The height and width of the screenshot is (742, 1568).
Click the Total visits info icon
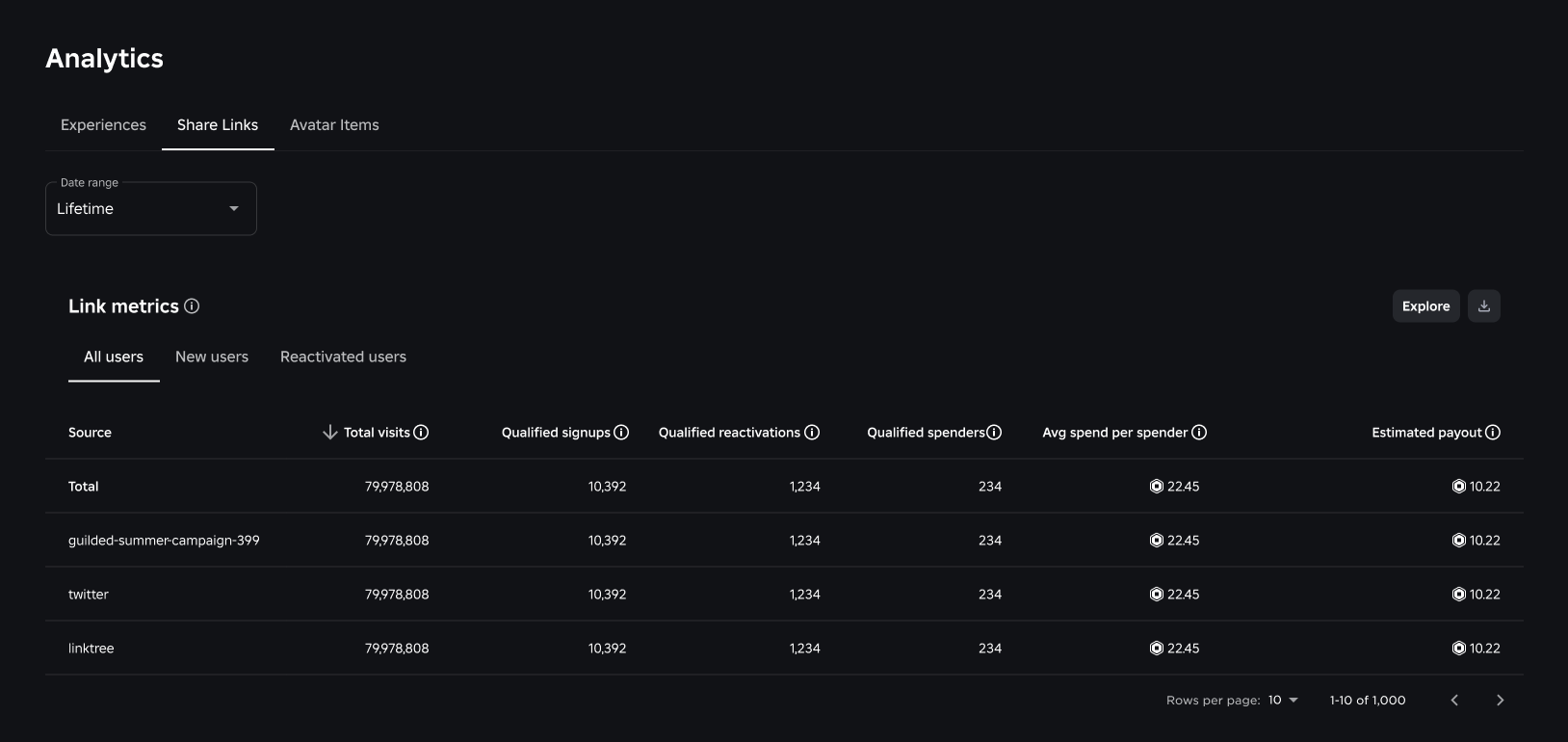421,433
